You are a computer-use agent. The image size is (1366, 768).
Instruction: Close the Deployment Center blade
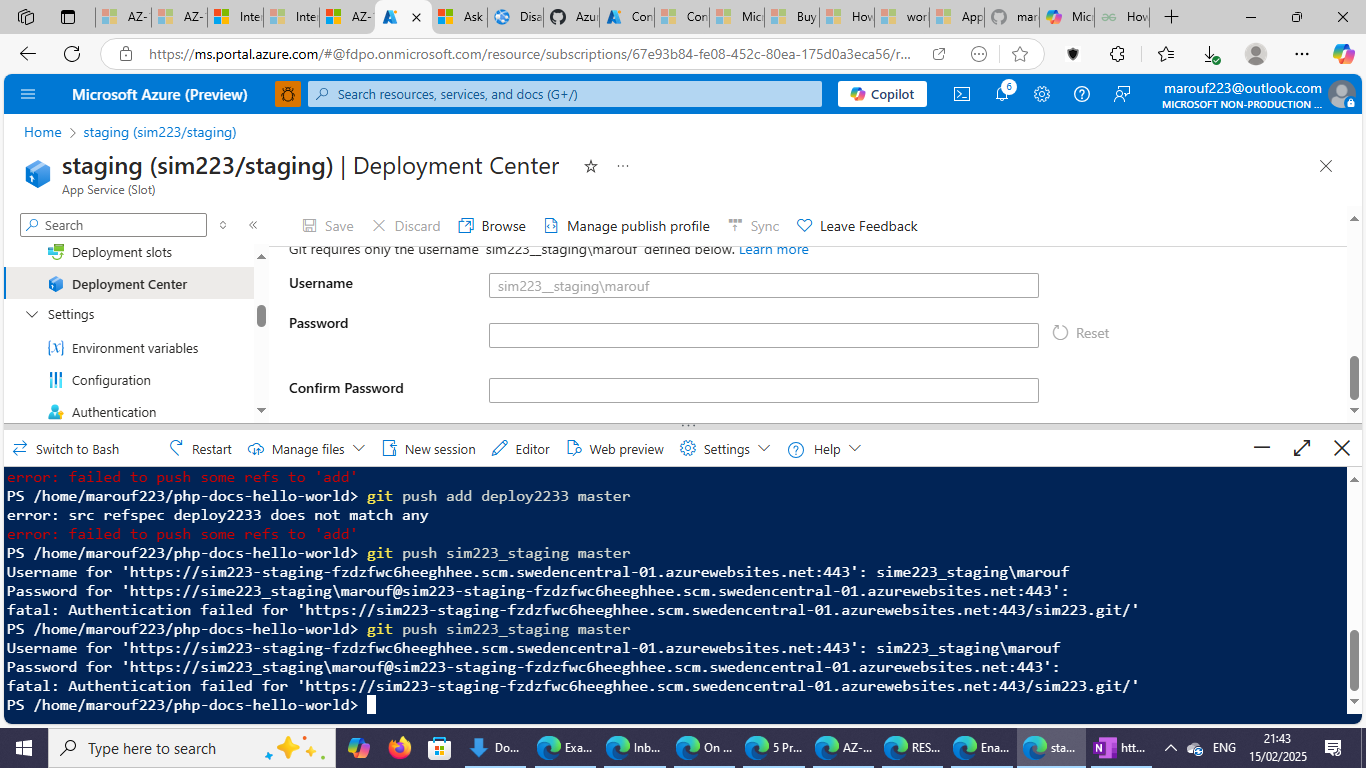1326,166
